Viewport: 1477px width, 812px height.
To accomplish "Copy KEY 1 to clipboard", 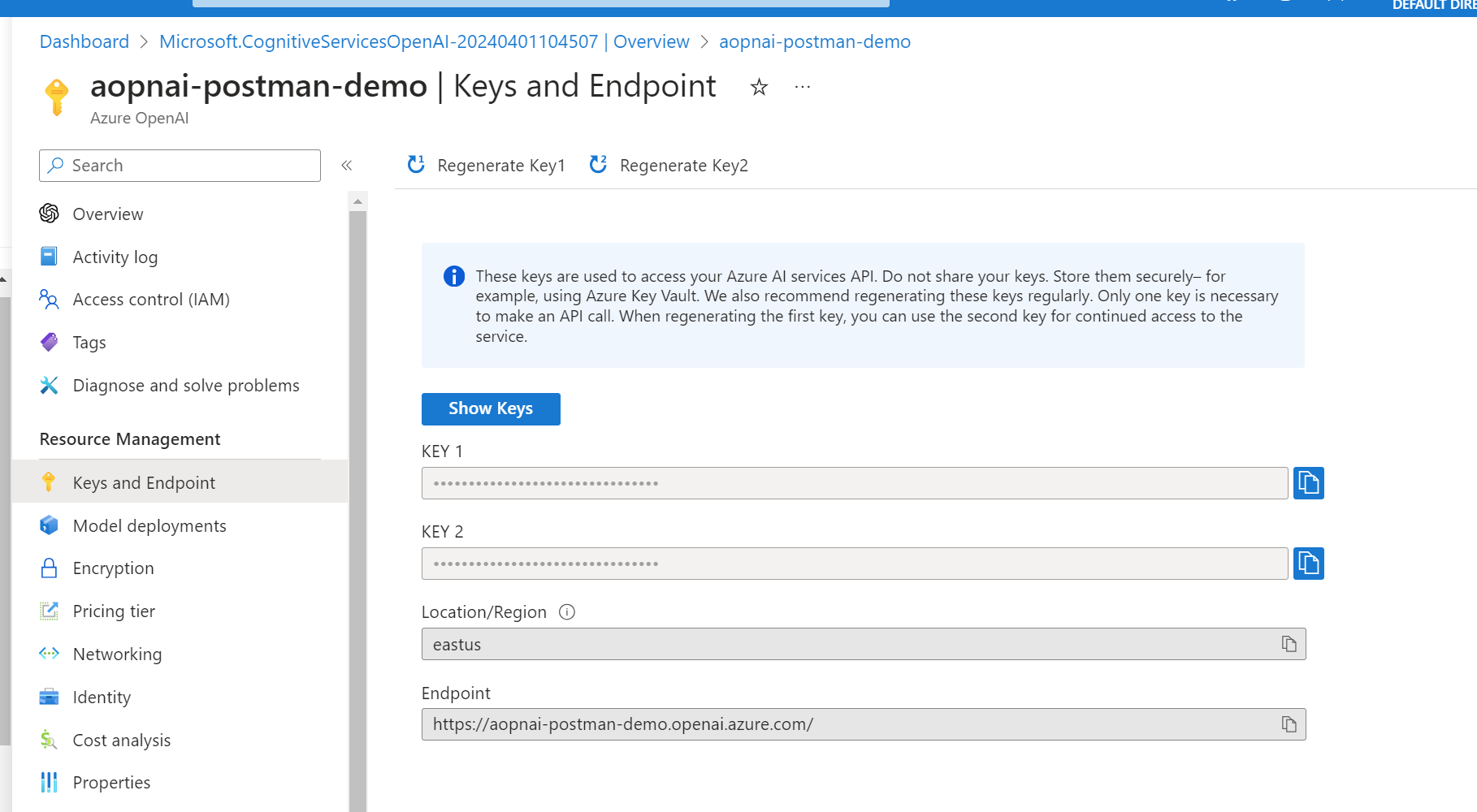I will tap(1308, 483).
